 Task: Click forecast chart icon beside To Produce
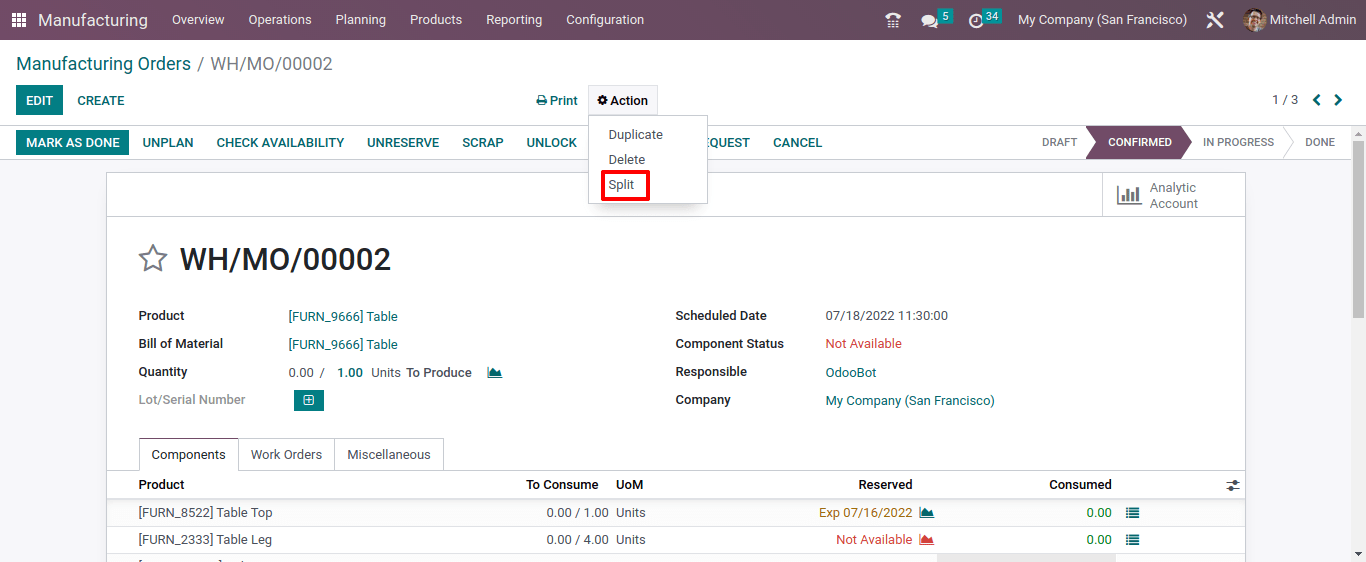tap(494, 373)
